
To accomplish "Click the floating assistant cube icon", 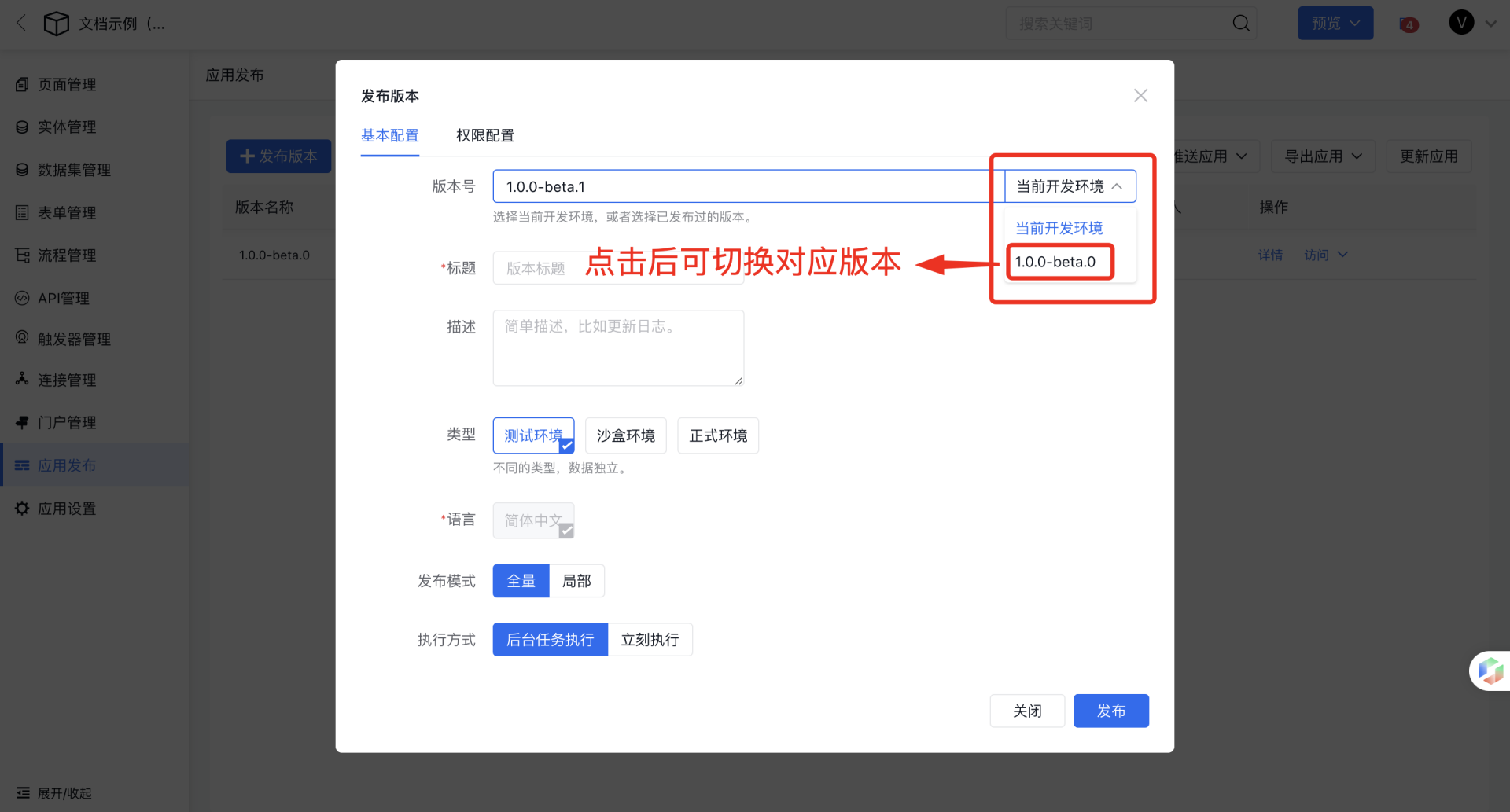I will [x=1490, y=671].
